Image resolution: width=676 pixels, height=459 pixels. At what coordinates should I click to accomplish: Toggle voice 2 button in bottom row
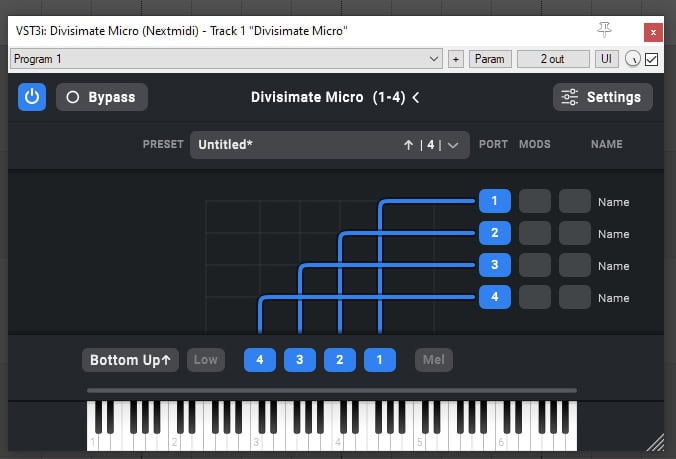(340, 360)
